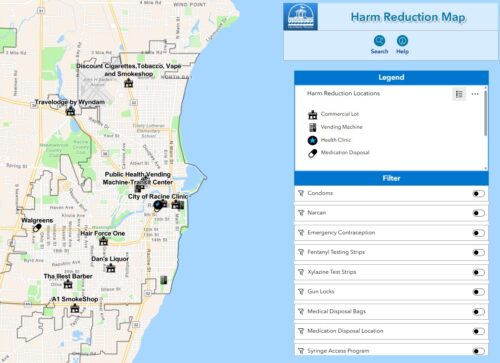Enable Syringe Access Program toggle
The width and height of the screenshot is (500, 363).
(479, 351)
